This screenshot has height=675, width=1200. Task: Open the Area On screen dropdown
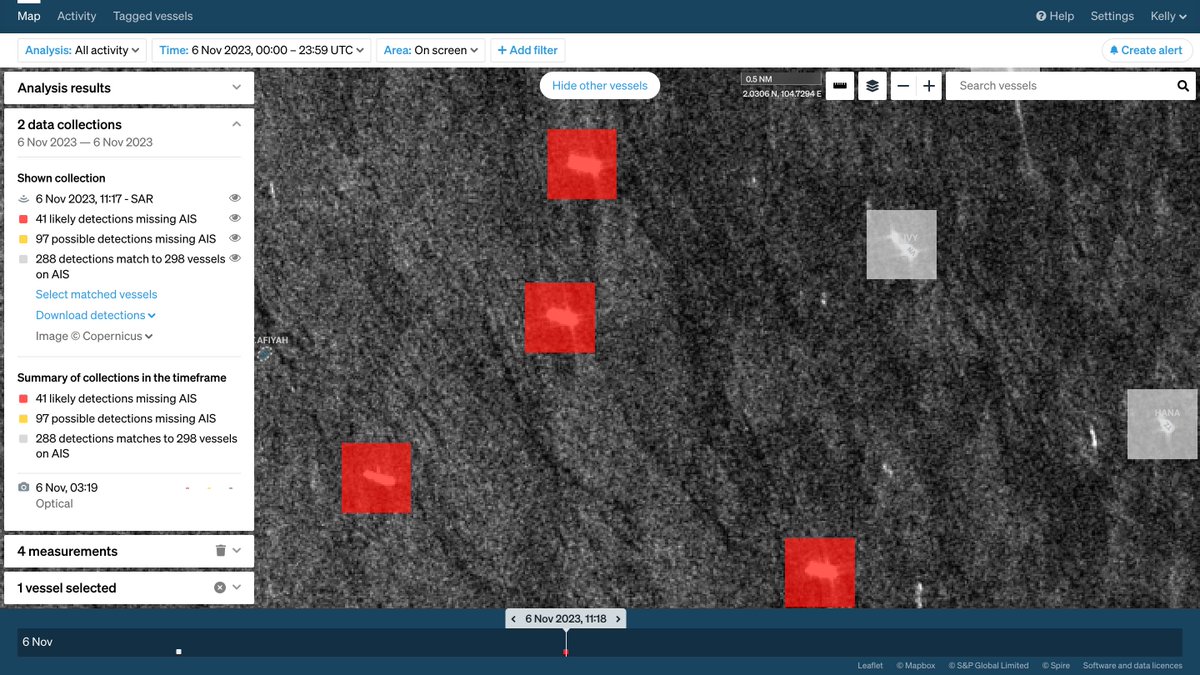[431, 50]
